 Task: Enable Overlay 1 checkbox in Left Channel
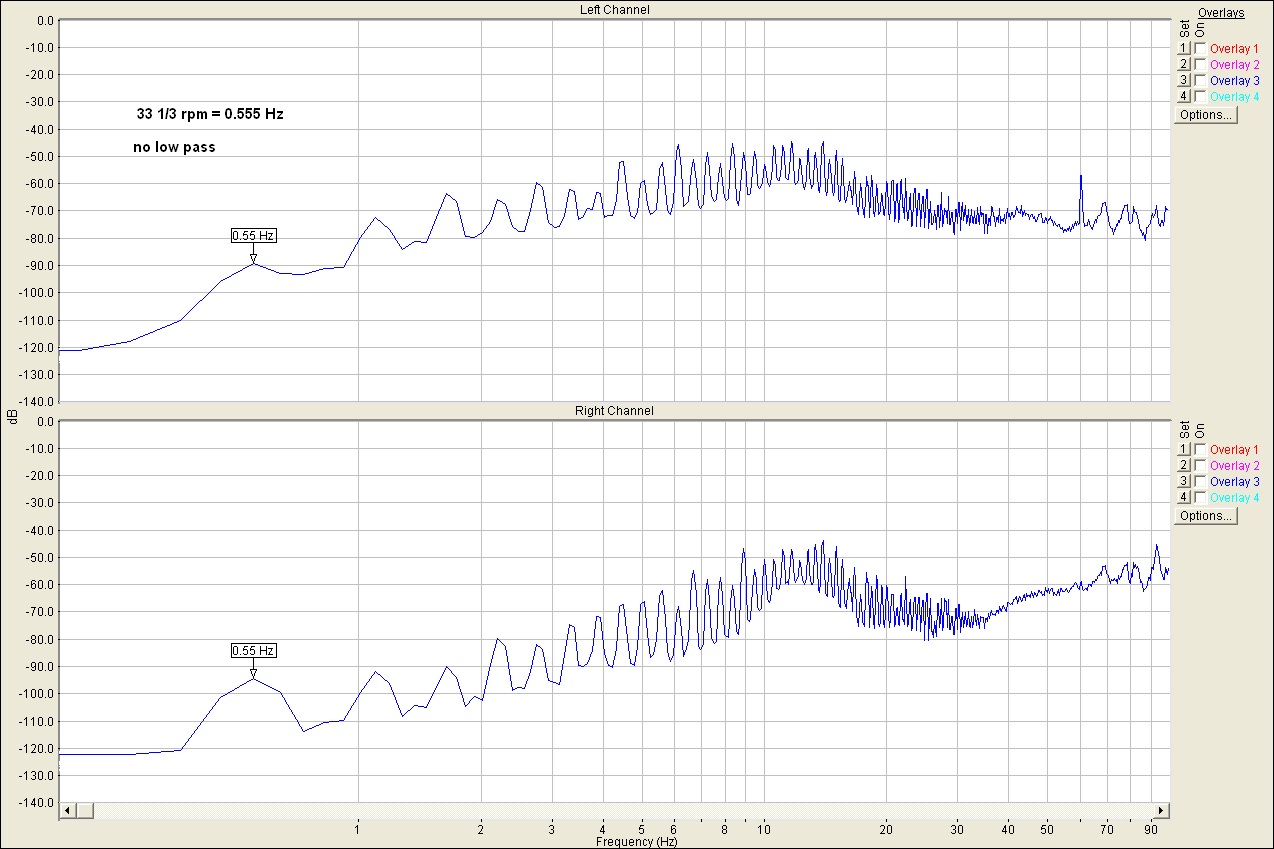(x=1200, y=48)
